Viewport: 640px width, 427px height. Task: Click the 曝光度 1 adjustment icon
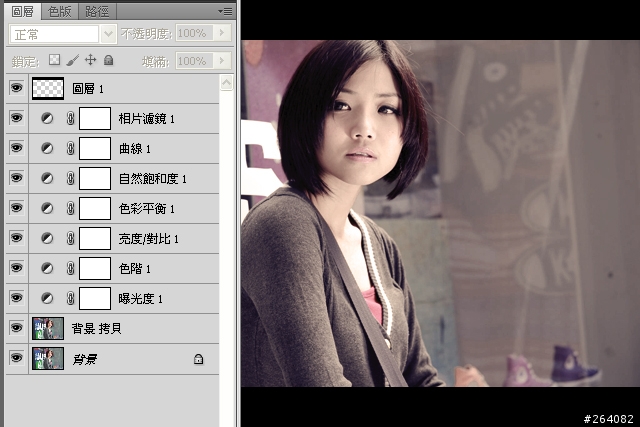click(x=47, y=298)
